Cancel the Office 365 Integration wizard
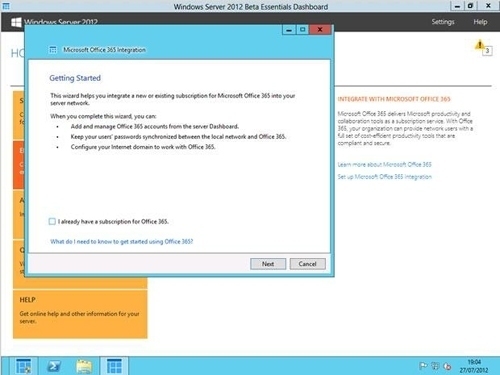500x375 pixels. tap(307, 264)
